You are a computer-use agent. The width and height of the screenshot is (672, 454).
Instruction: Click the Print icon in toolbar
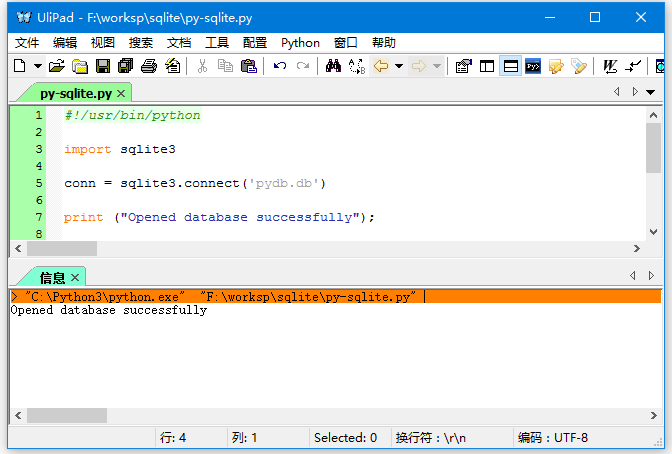pos(148,66)
